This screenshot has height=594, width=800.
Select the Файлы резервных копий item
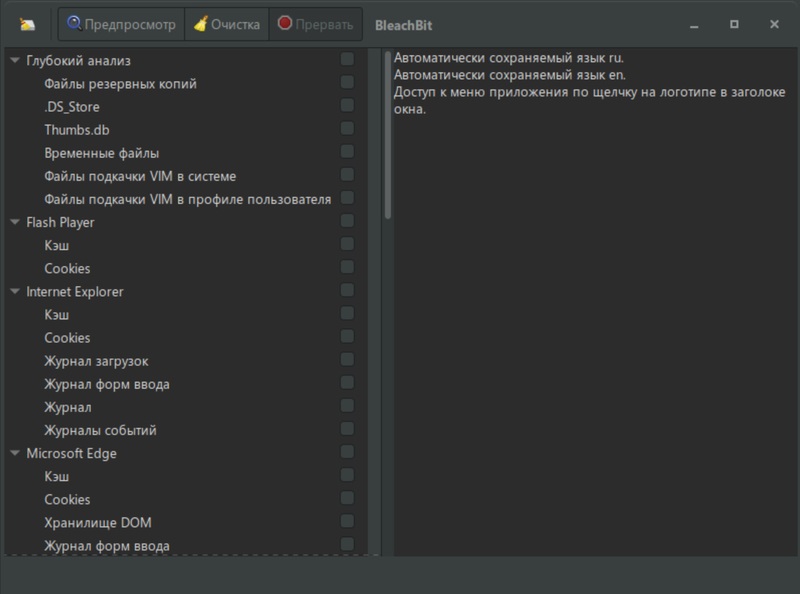120,84
